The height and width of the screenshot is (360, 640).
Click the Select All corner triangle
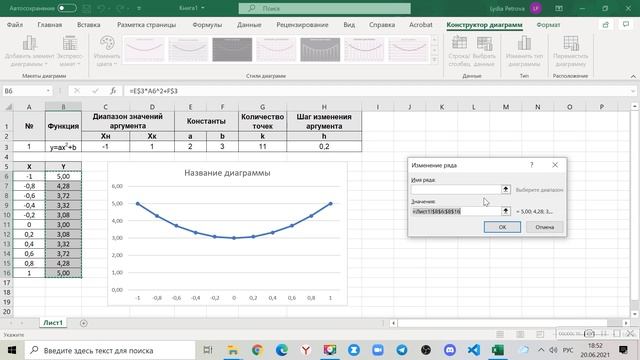tap(8, 107)
